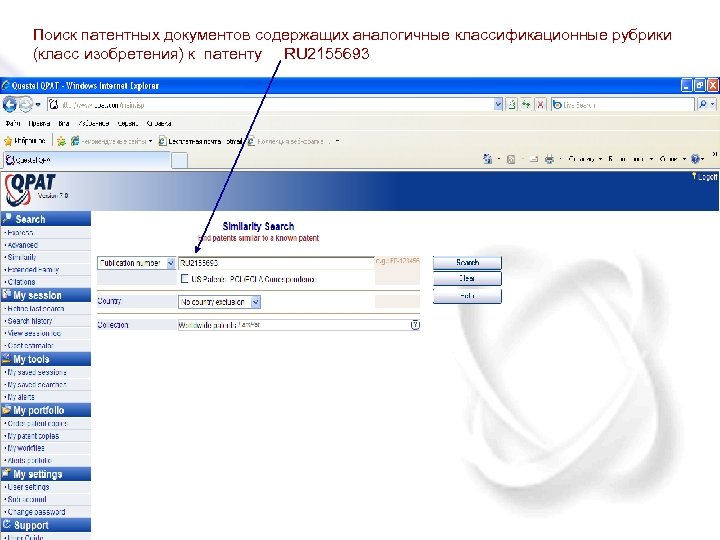Click the green Refresh arrows icon
Image resolution: width=720 pixels, height=540 pixels.
coord(526,105)
